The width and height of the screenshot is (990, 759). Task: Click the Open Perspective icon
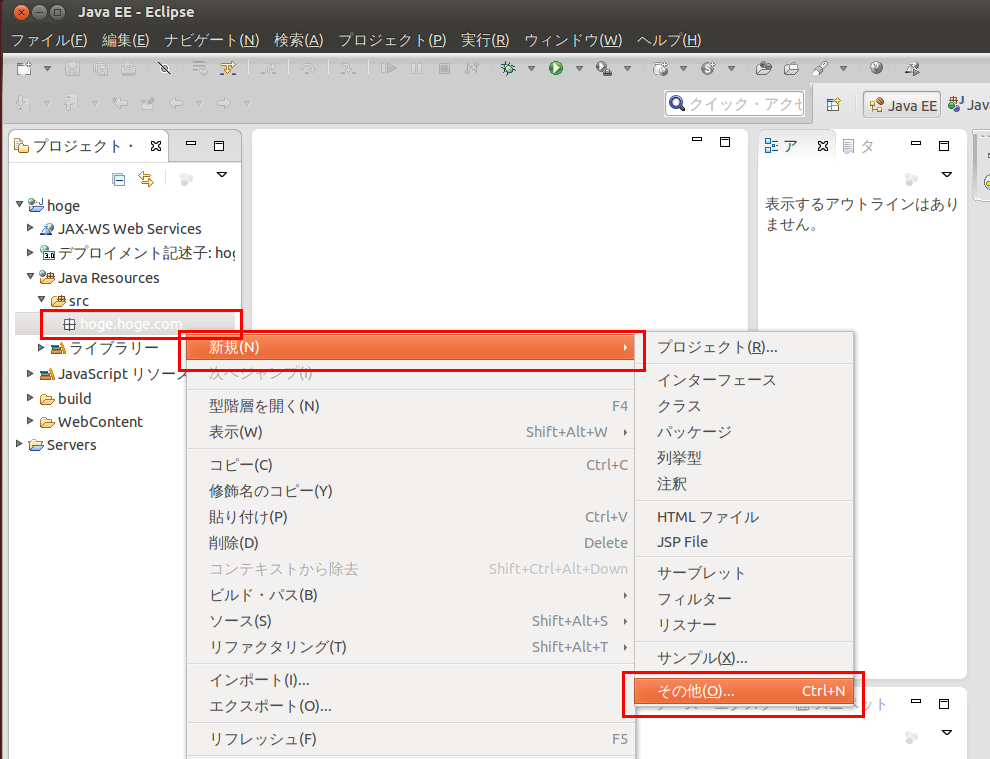click(x=833, y=104)
